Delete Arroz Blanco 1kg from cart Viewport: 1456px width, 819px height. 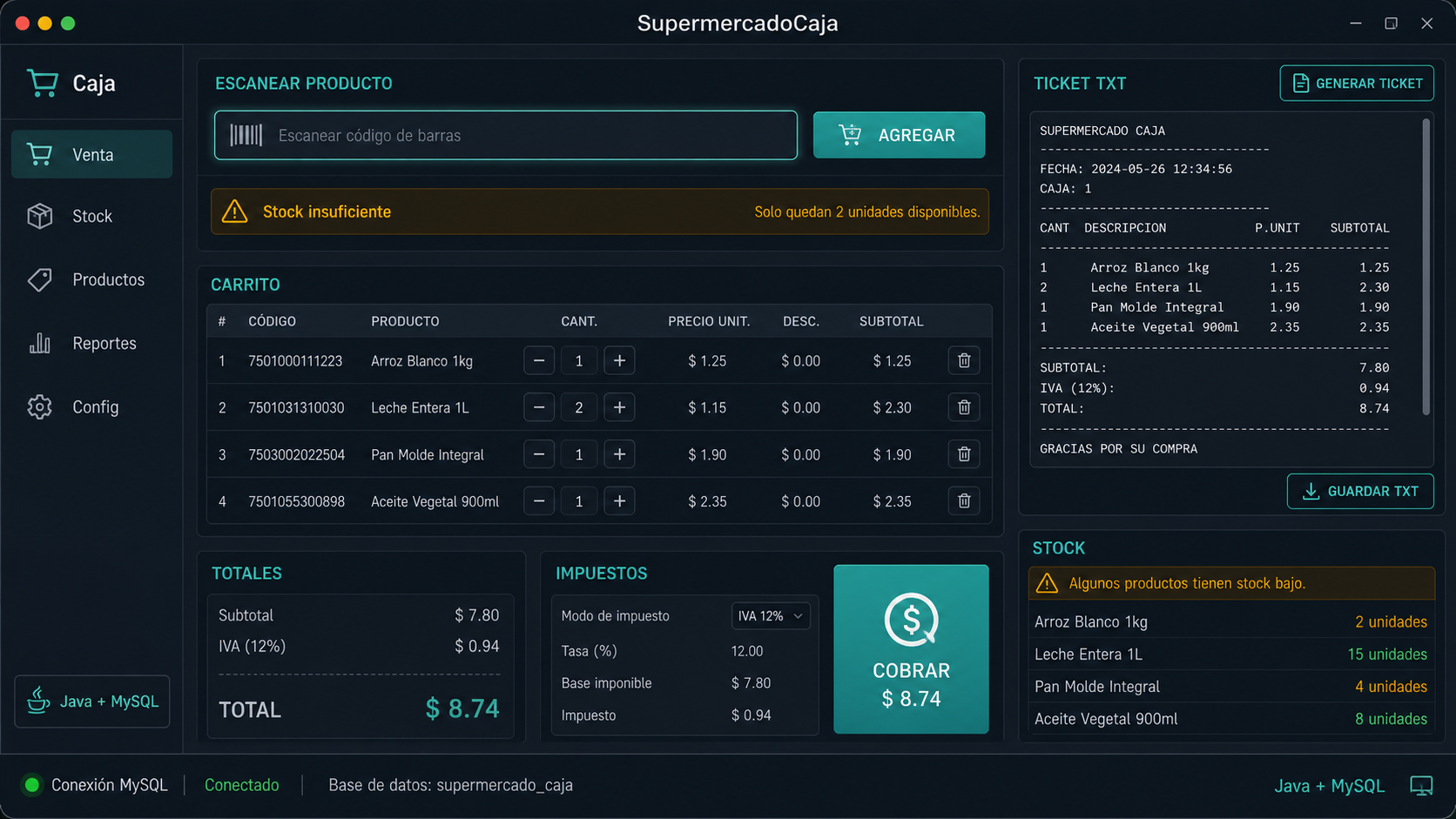(964, 360)
